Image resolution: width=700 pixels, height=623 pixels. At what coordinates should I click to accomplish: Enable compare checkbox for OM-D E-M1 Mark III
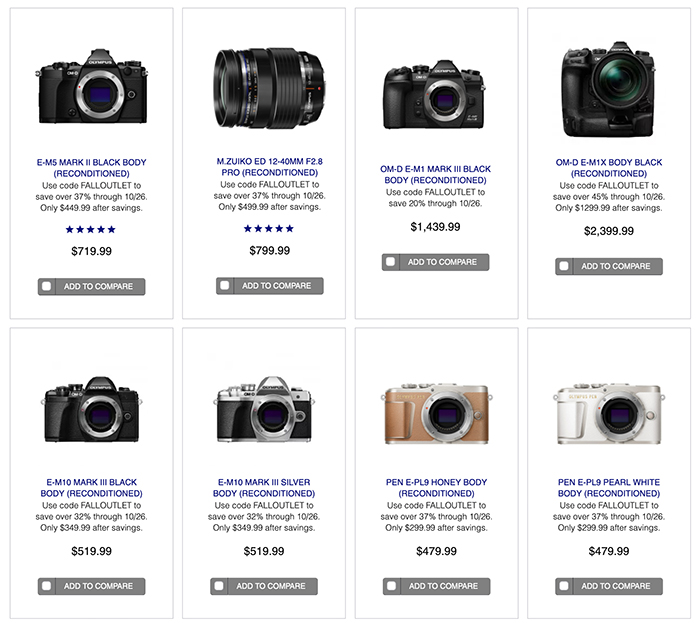(x=392, y=262)
